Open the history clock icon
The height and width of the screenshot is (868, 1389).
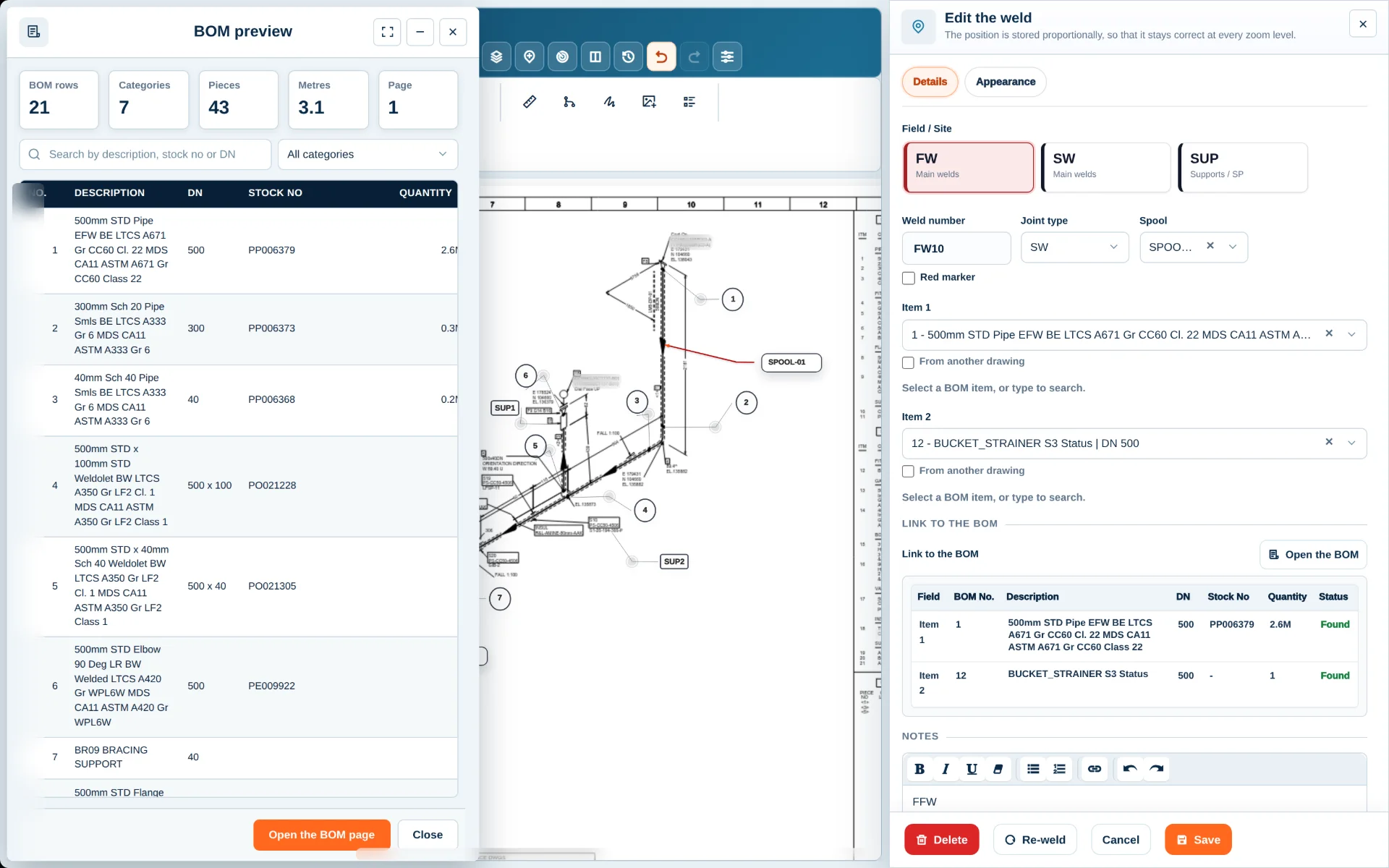tap(629, 56)
